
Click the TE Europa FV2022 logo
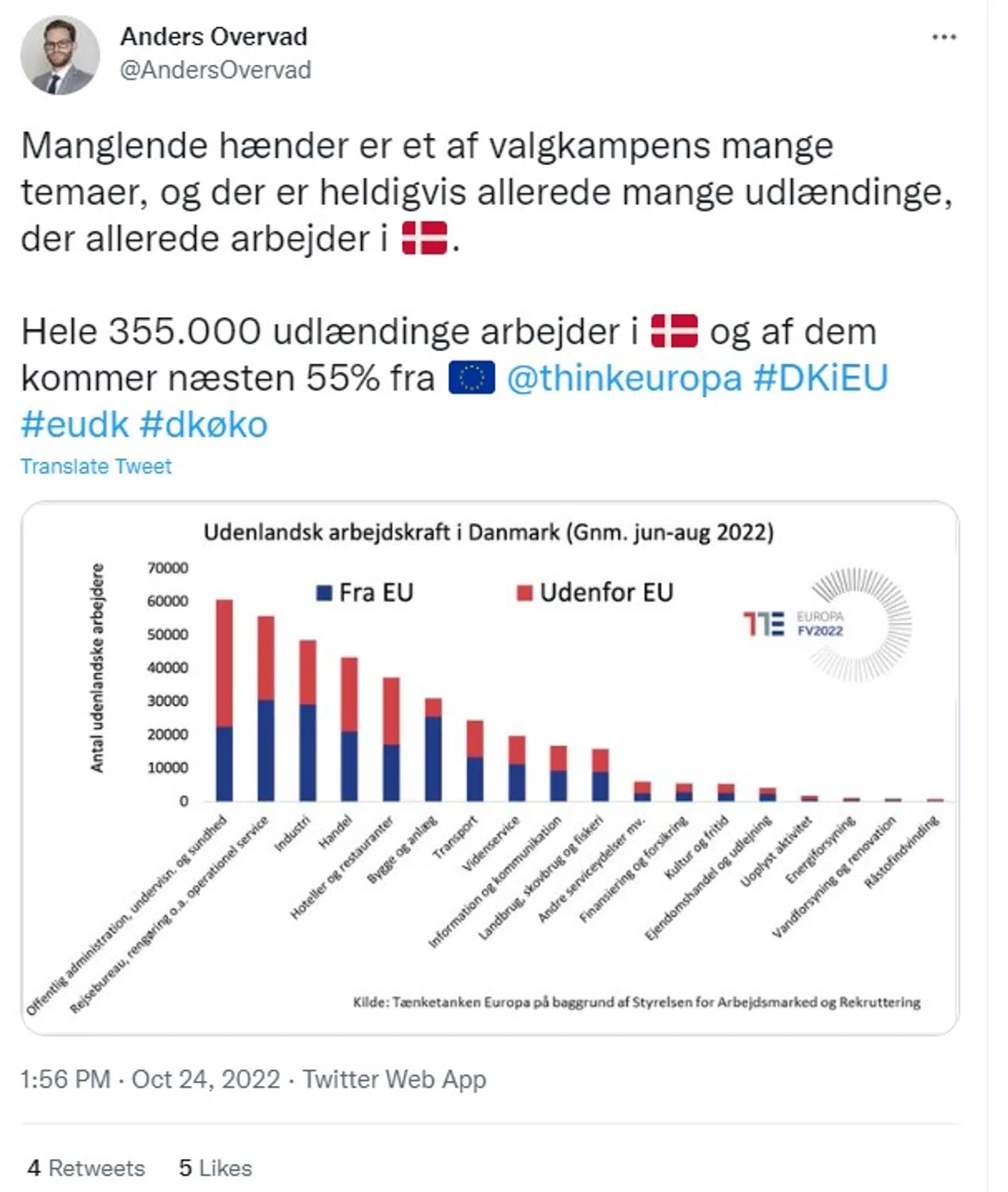coord(826,623)
